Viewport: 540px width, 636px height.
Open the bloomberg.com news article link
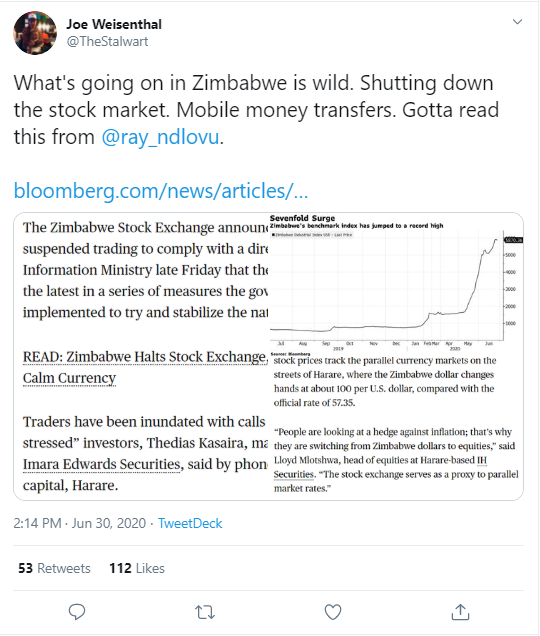(x=161, y=191)
